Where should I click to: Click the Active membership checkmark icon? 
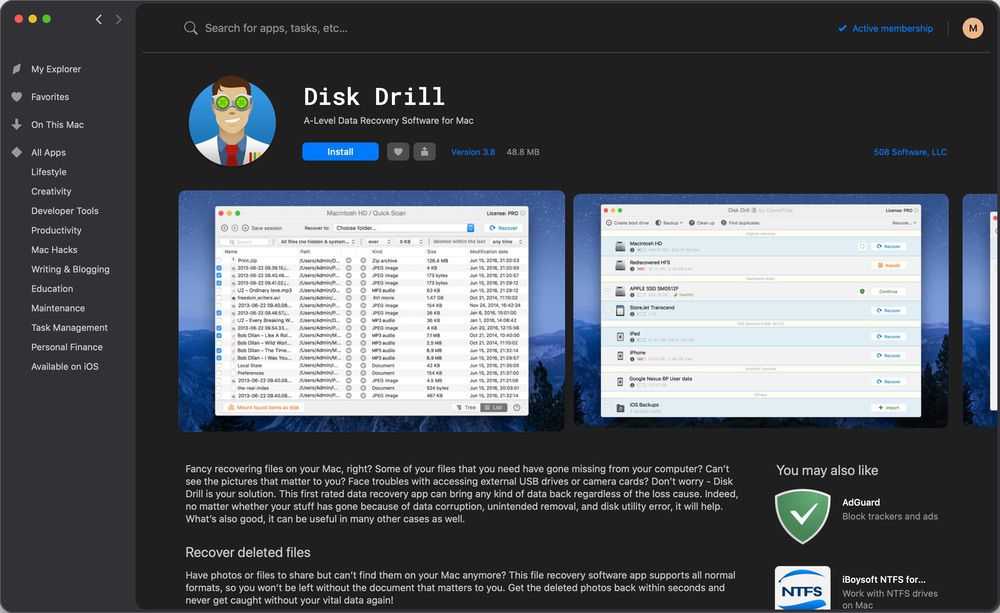[x=842, y=28]
